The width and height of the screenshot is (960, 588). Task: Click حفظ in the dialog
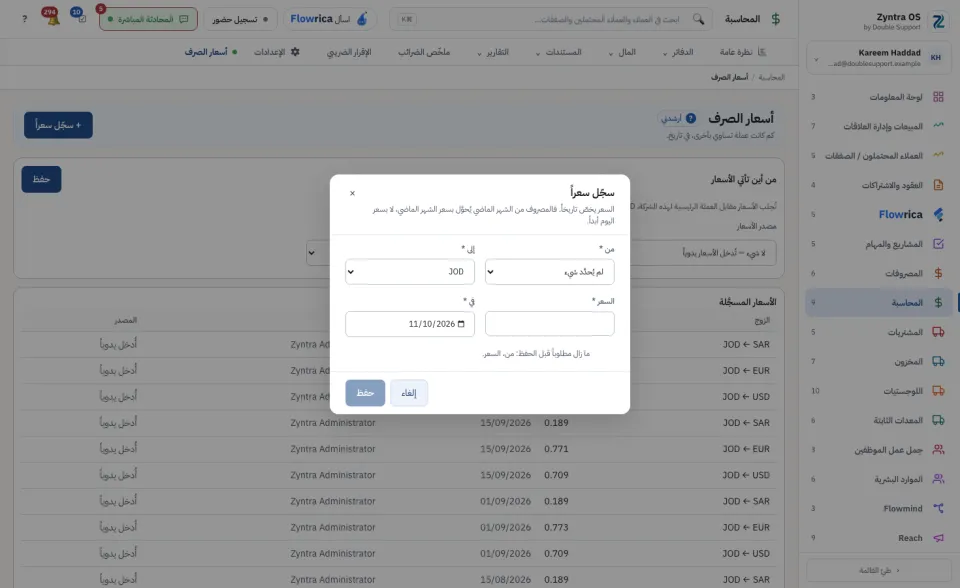[365, 393]
